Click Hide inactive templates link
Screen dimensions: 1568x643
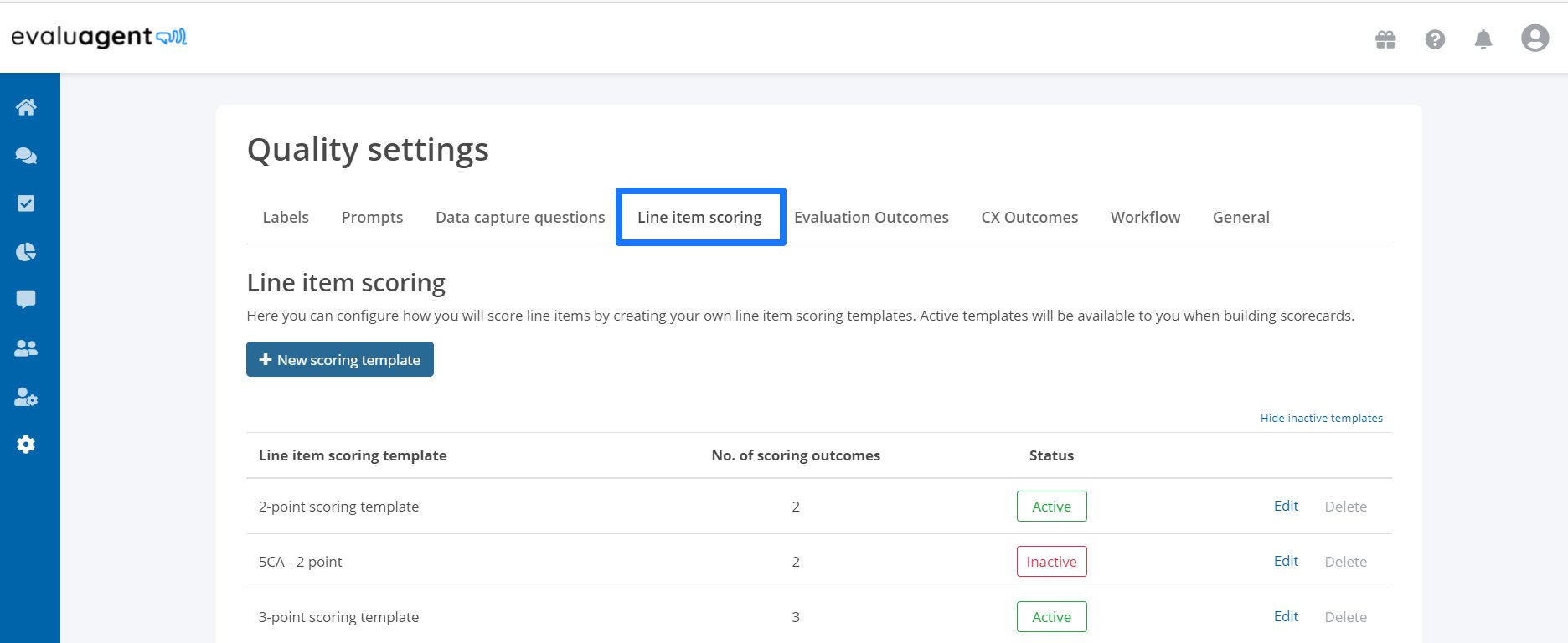(1321, 418)
